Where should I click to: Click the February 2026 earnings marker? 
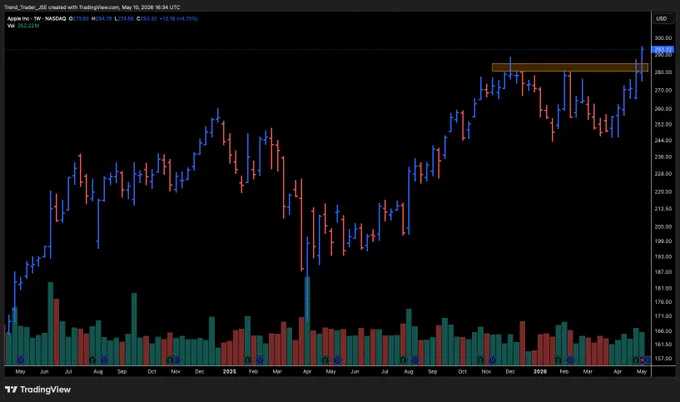click(x=558, y=360)
